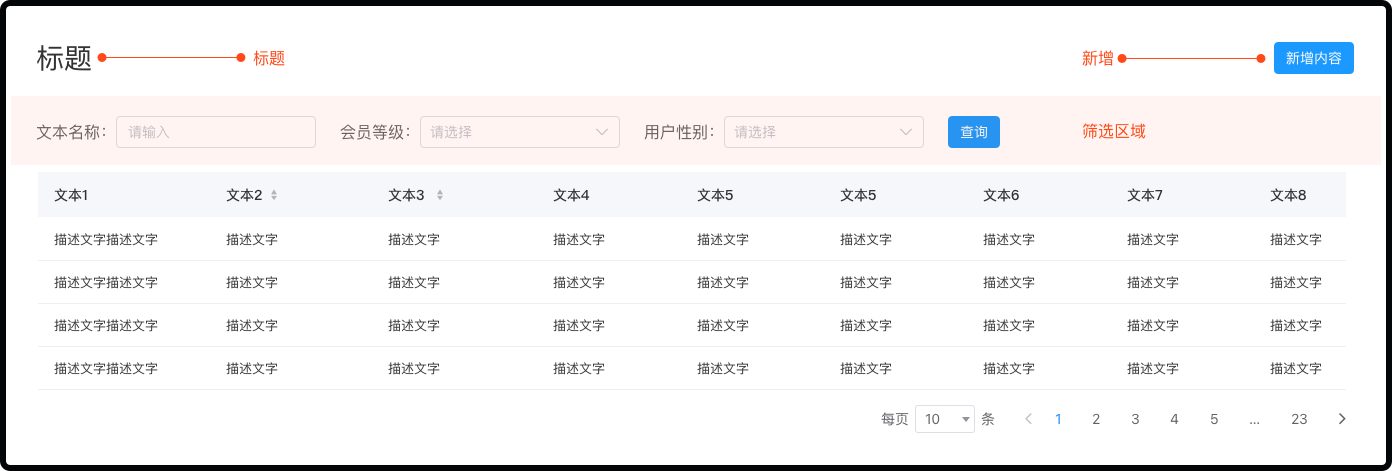Open the 会员等级 dropdown arrow
Screen dimensions: 1392x471
602,132
